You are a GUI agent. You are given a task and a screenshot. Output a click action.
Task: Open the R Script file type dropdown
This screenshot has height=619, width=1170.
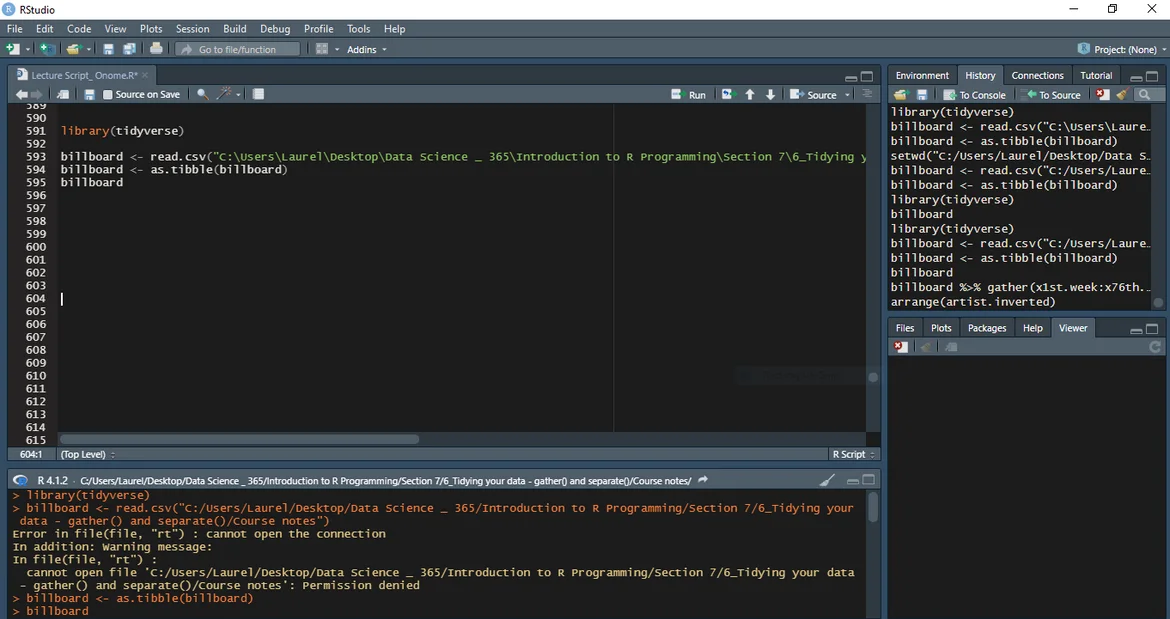(x=852, y=454)
